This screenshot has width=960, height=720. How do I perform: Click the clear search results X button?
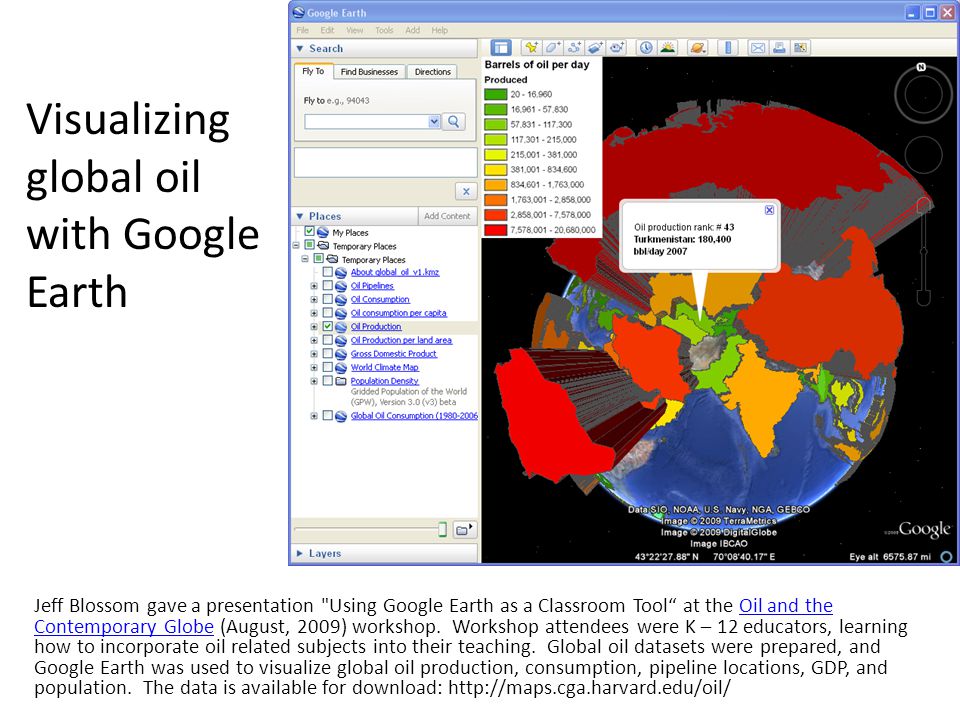[x=466, y=192]
